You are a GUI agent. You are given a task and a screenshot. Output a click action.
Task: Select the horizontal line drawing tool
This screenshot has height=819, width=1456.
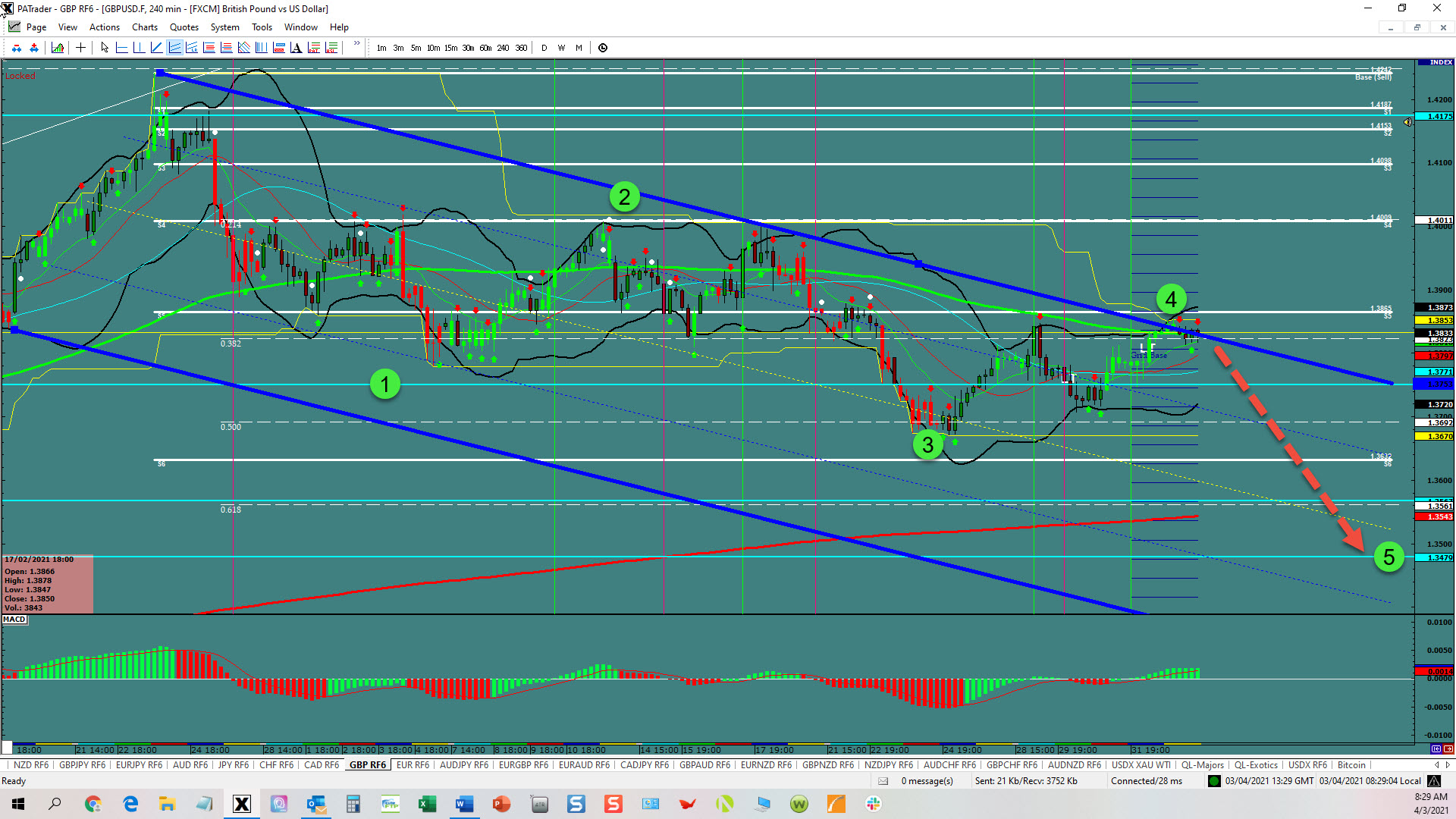point(121,48)
